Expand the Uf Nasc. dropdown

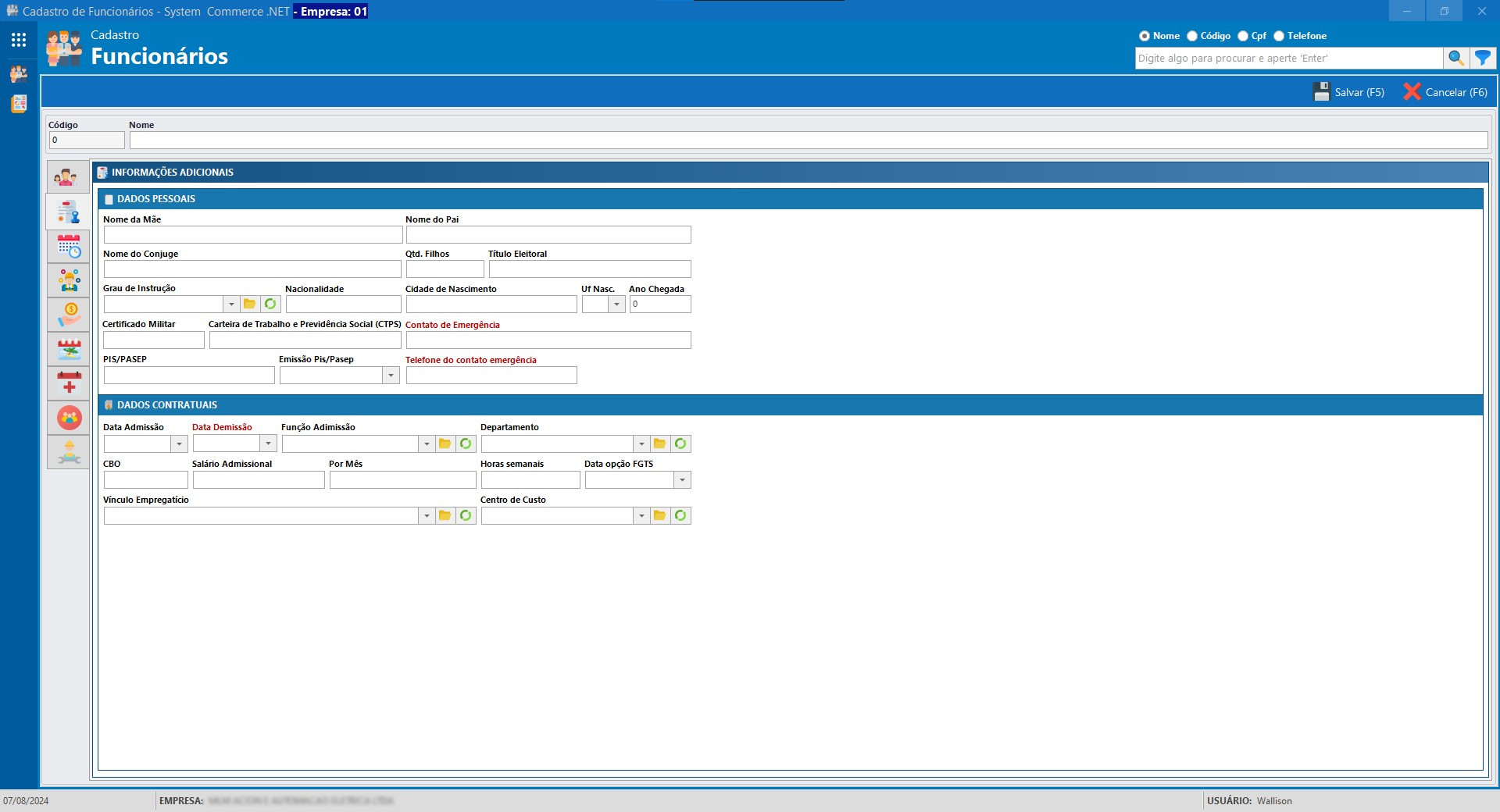click(616, 304)
